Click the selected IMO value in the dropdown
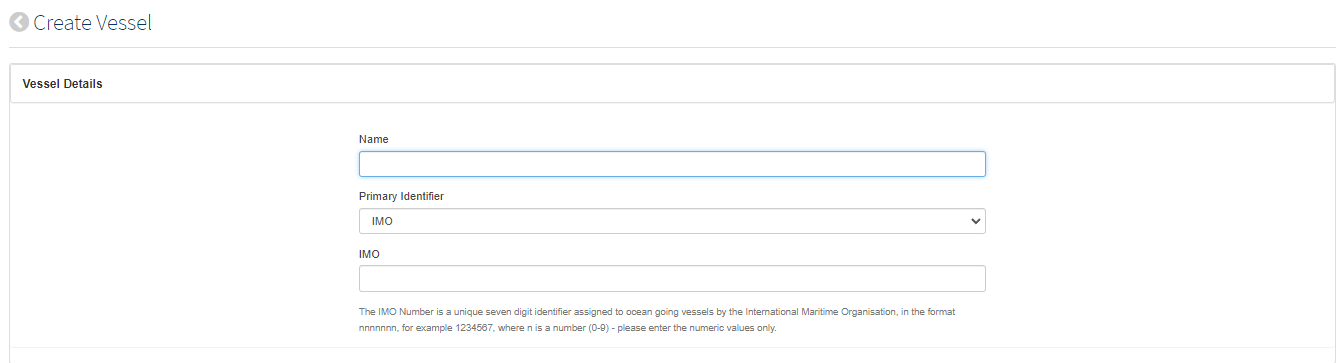 click(x=381, y=221)
